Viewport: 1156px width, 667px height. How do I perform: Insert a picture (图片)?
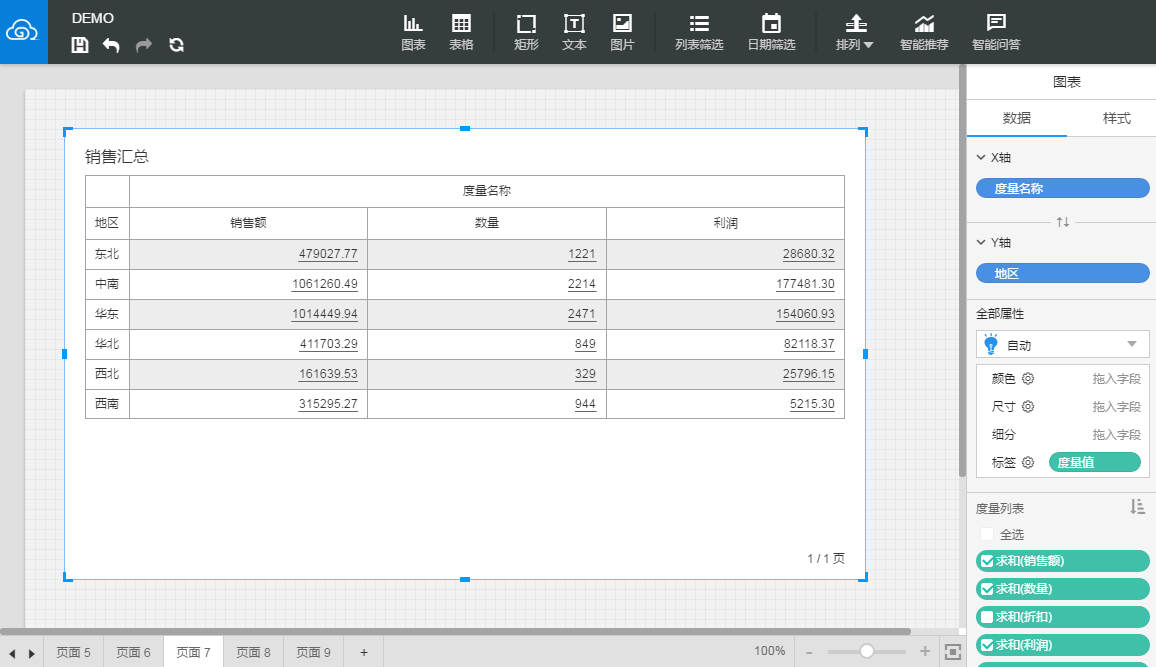coord(622,32)
